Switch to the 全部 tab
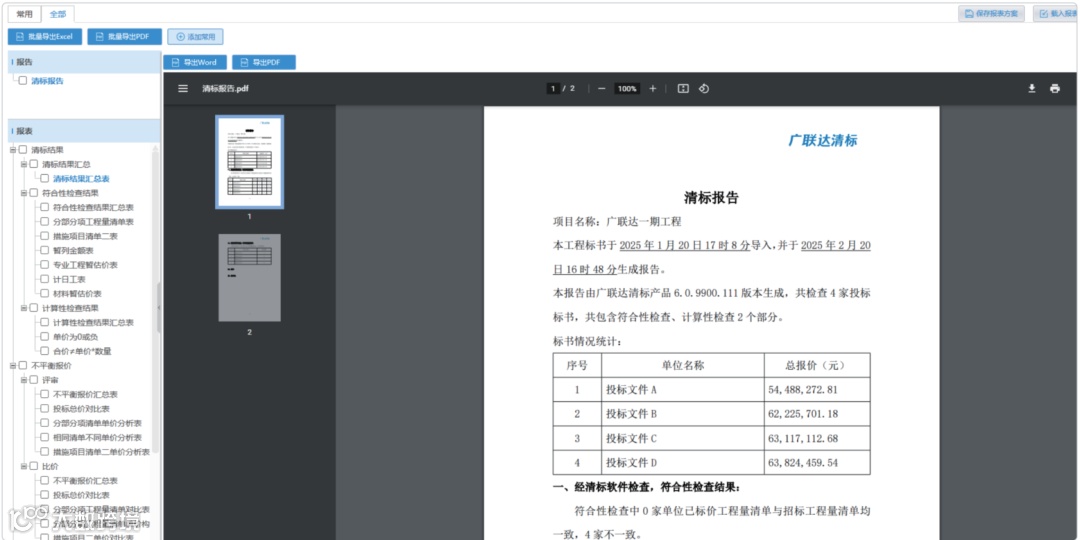 [x=58, y=14]
